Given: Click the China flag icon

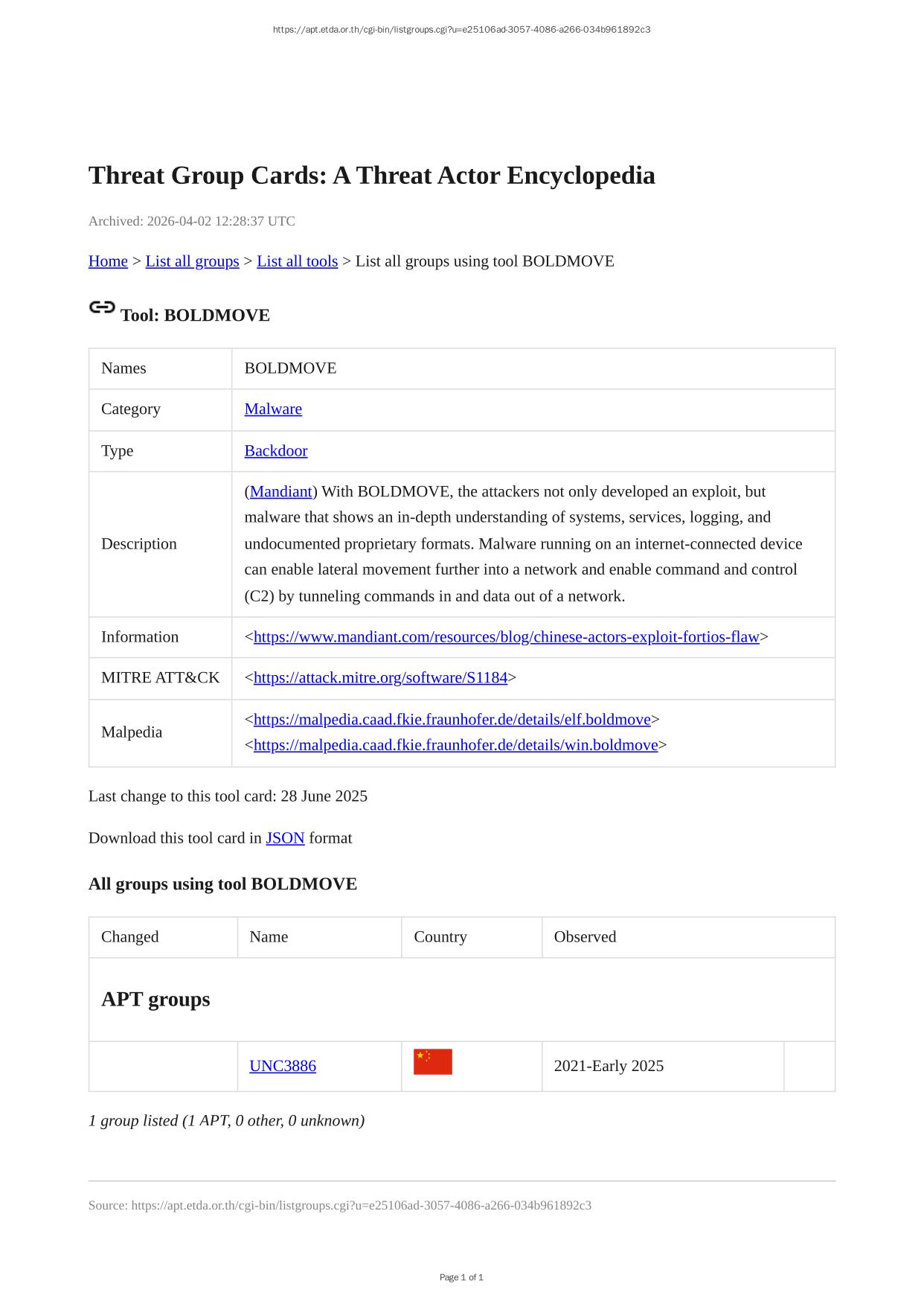Looking at the screenshot, I should (x=432, y=1062).
